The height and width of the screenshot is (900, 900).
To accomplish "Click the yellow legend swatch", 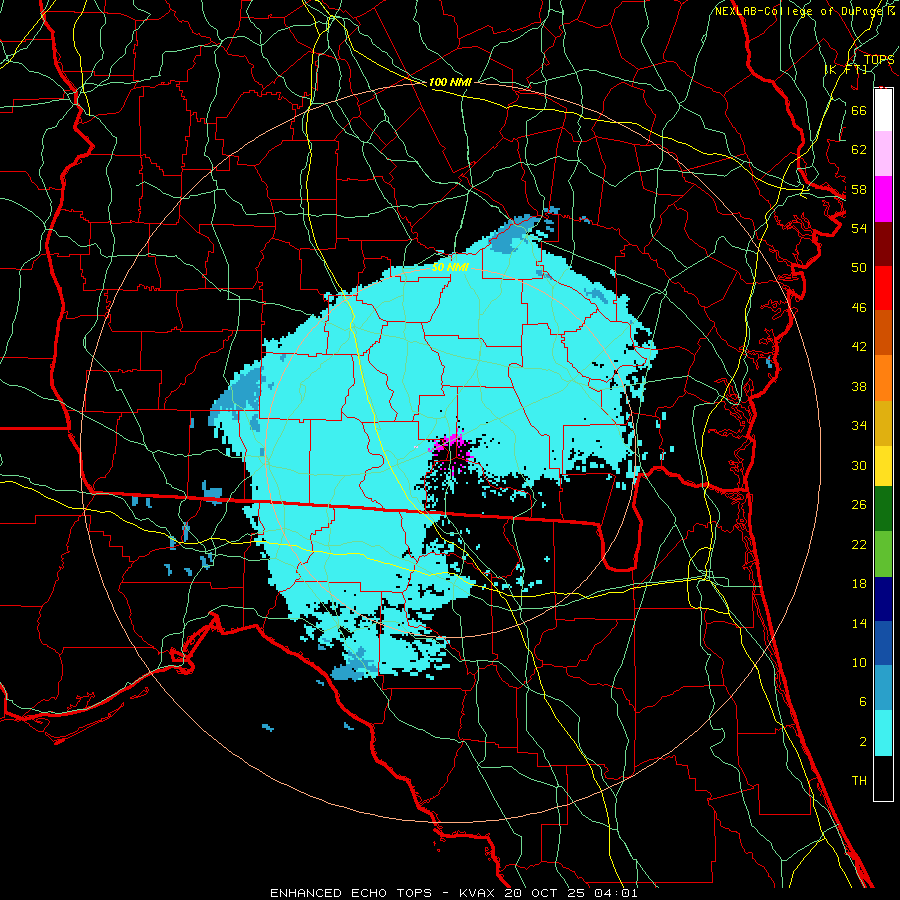I will click(883, 465).
